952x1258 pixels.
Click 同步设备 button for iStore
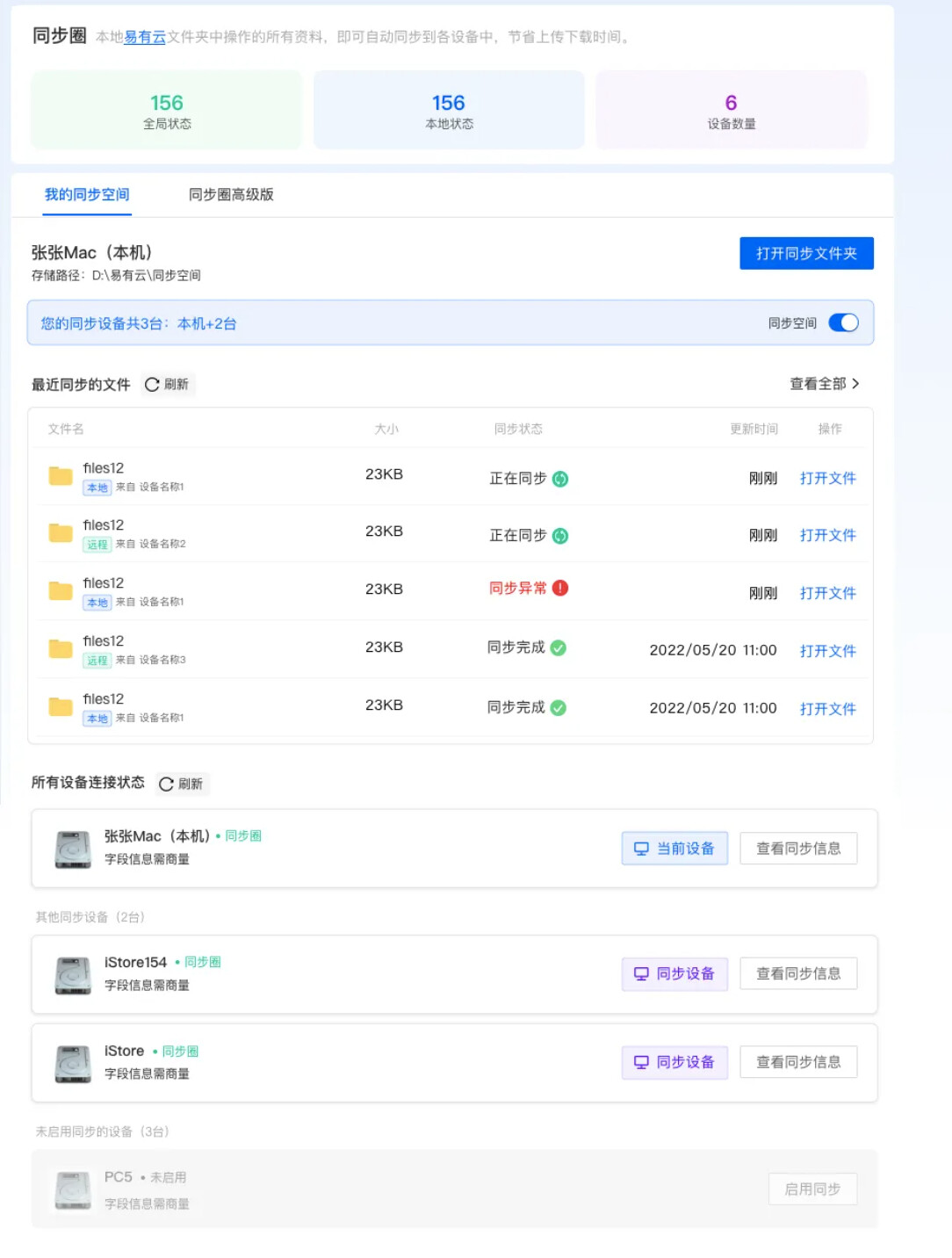pos(674,1062)
